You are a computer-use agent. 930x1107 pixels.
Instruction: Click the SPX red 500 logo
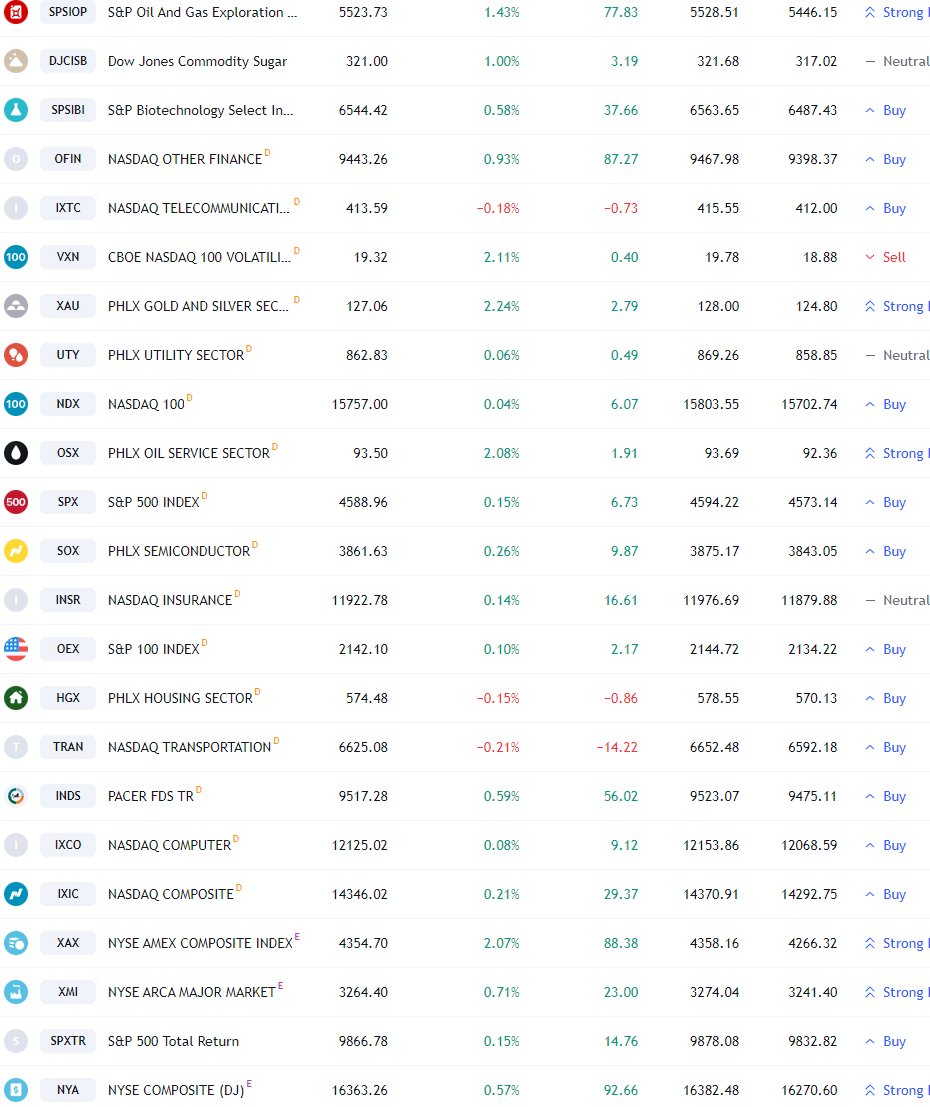[16, 502]
